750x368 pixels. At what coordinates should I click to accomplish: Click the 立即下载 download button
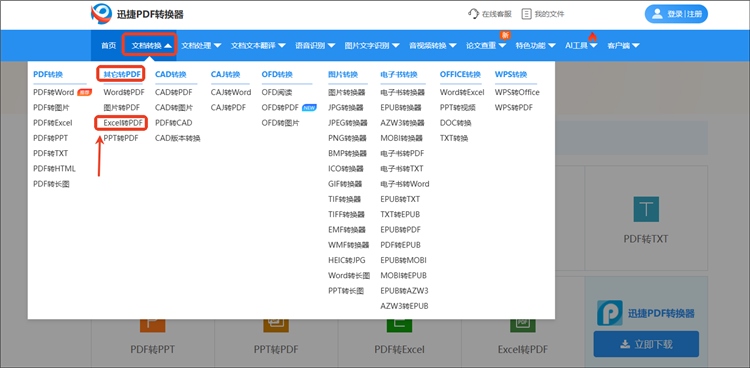click(646, 344)
